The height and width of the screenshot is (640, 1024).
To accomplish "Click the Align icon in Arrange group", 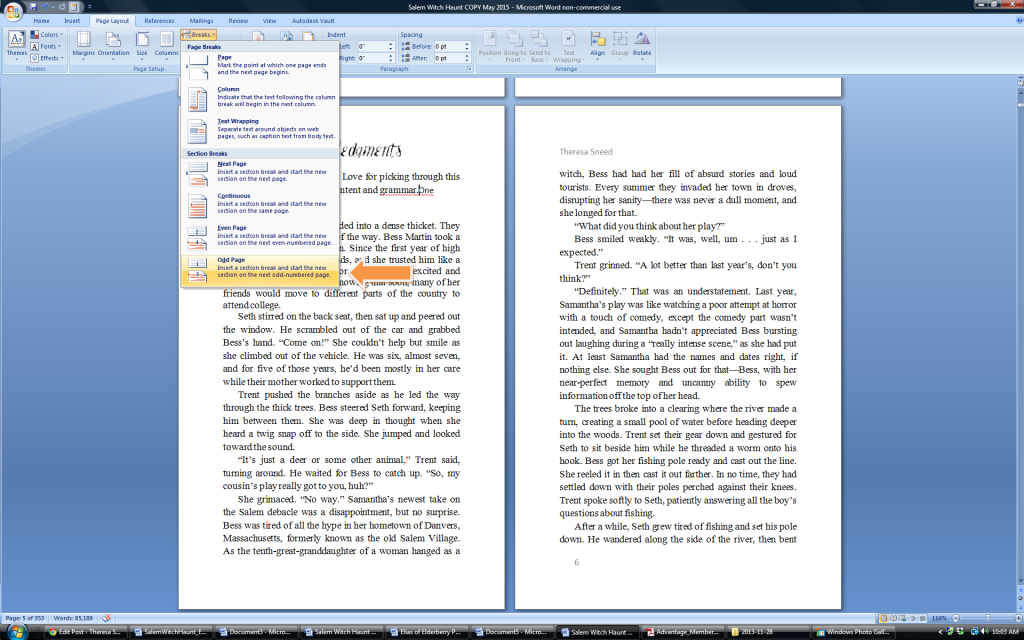I will tap(598, 46).
